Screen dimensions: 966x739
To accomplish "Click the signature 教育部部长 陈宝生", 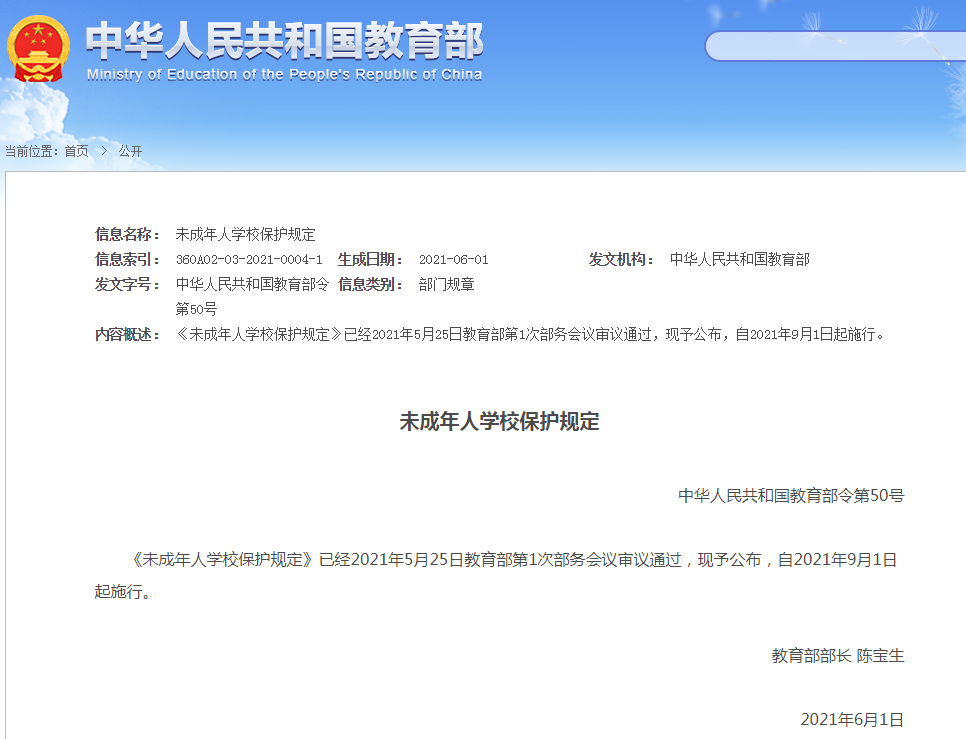I will click(837, 656).
